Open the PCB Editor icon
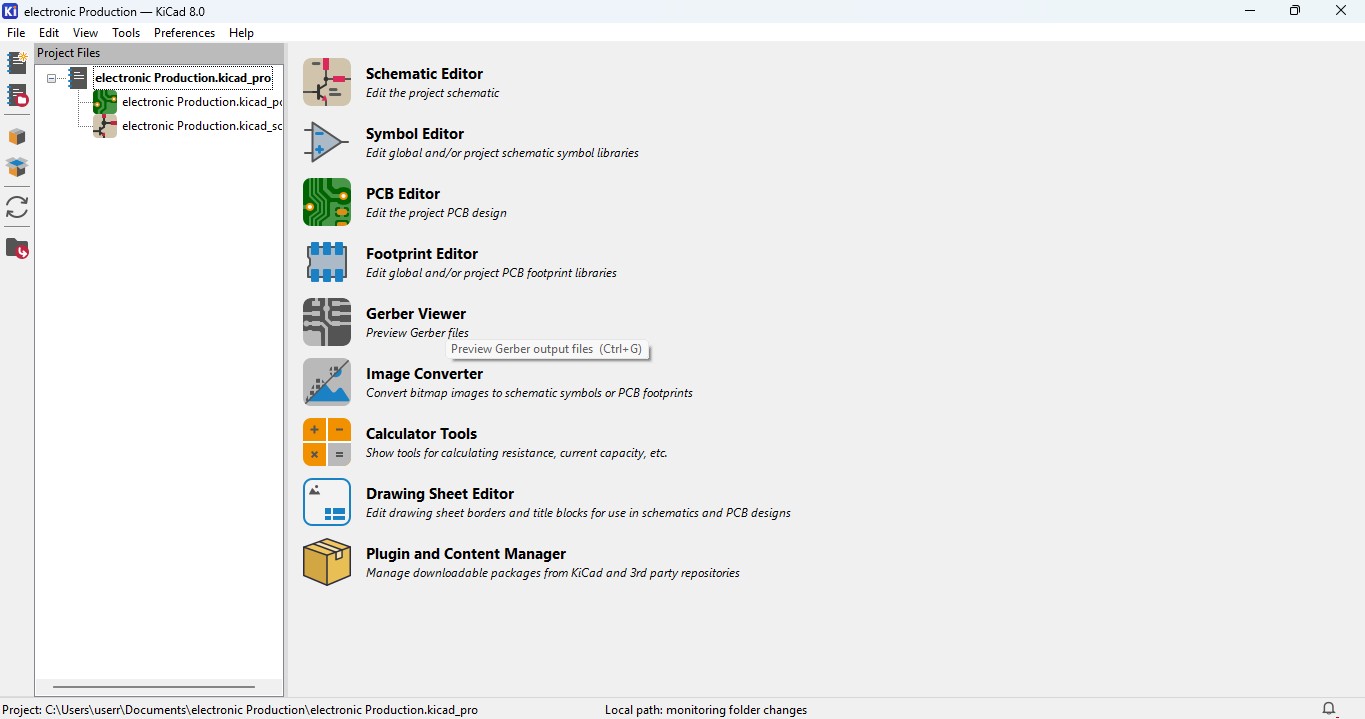 click(x=327, y=202)
